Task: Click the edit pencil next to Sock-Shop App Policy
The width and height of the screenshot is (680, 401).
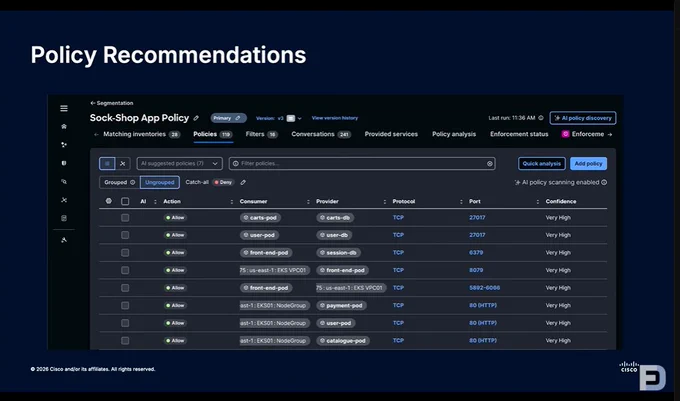Action: pyautogui.click(x=196, y=118)
